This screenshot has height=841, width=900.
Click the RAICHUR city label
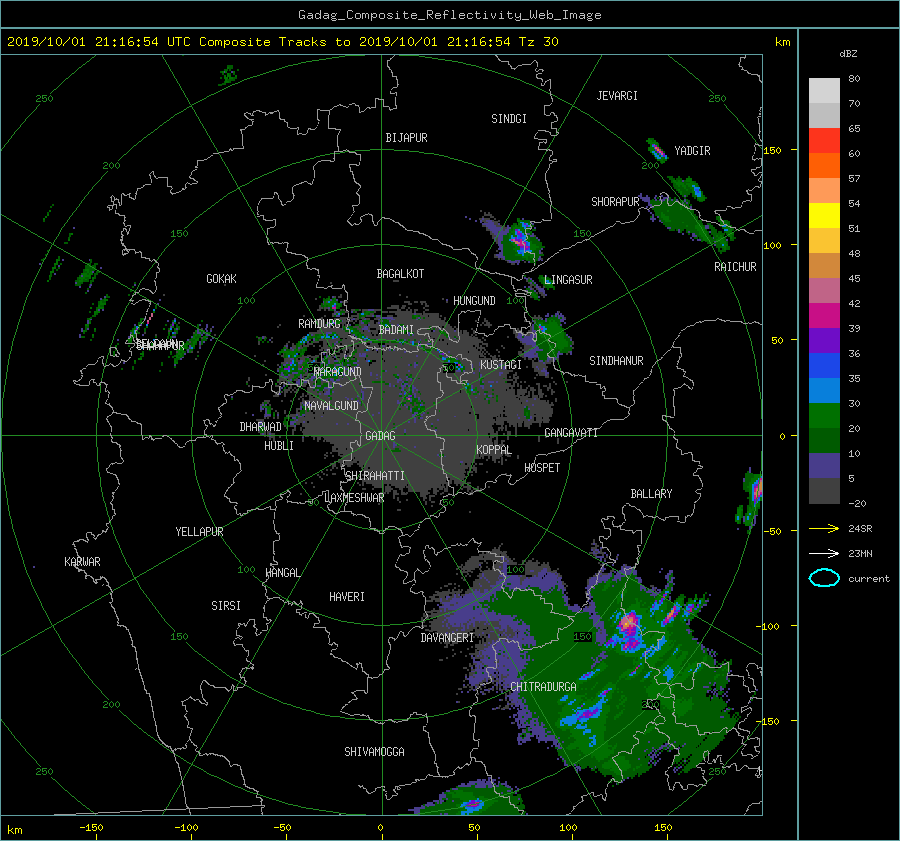tap(735, 267)
